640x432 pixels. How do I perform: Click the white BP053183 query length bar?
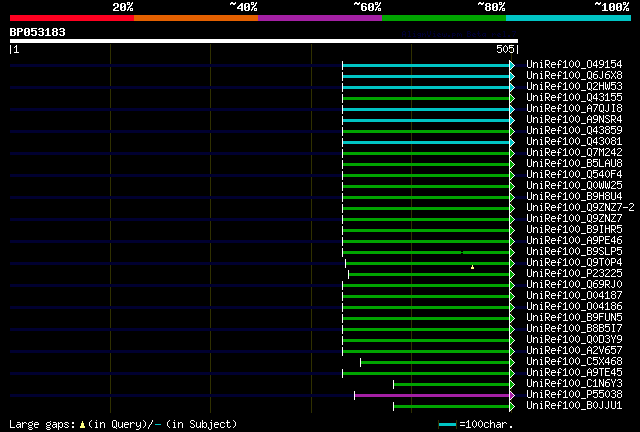click(264, 41)
